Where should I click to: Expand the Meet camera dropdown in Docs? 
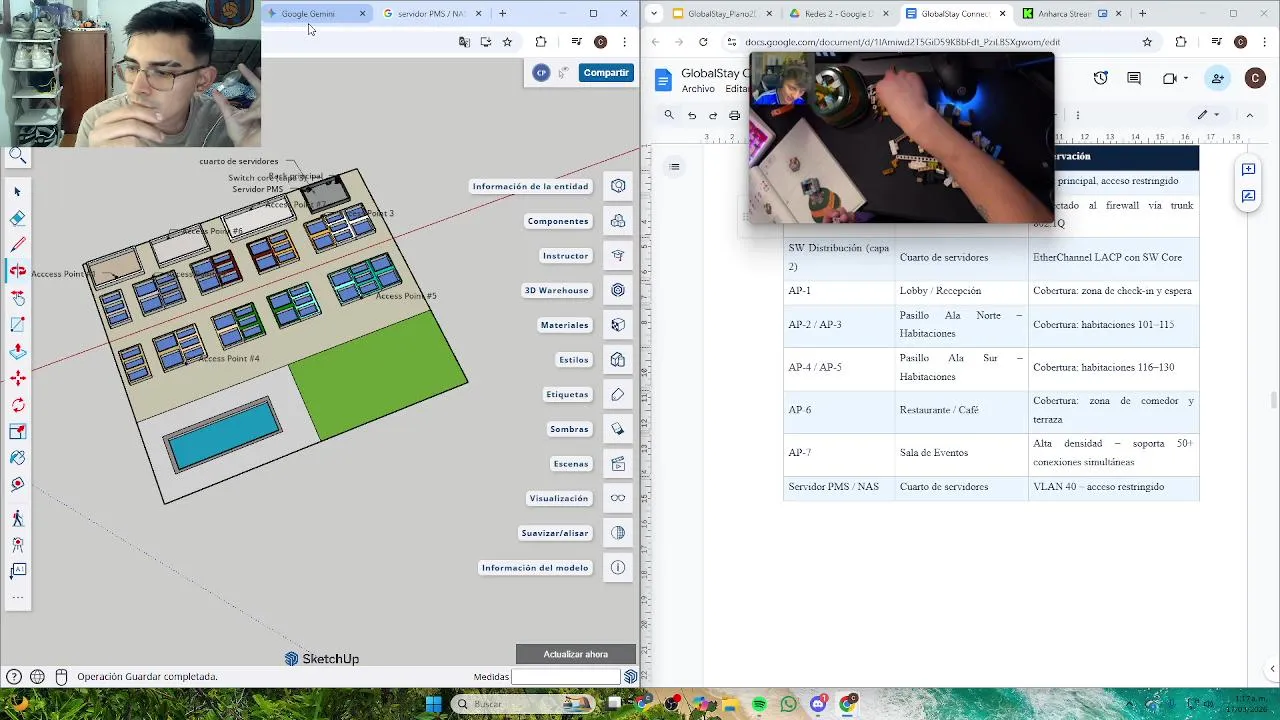click(x=1186, y=78)
